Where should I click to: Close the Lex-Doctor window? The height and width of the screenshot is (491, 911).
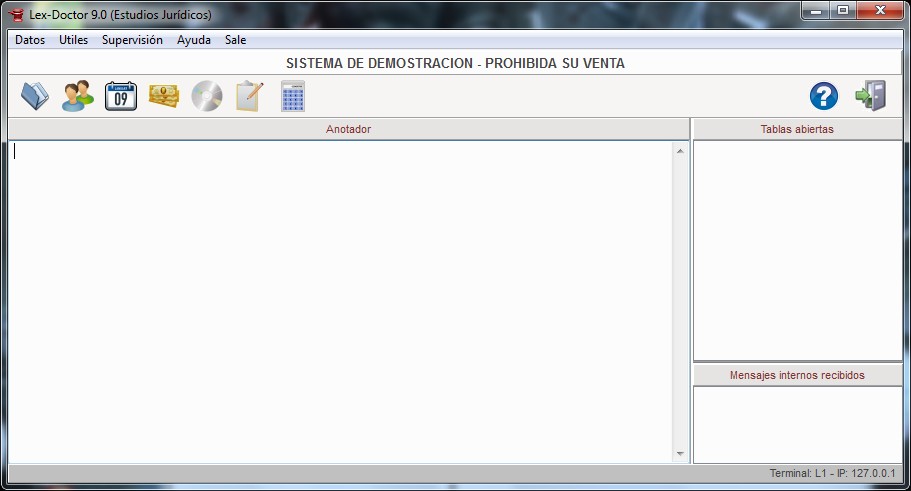(x=880, y=10)
